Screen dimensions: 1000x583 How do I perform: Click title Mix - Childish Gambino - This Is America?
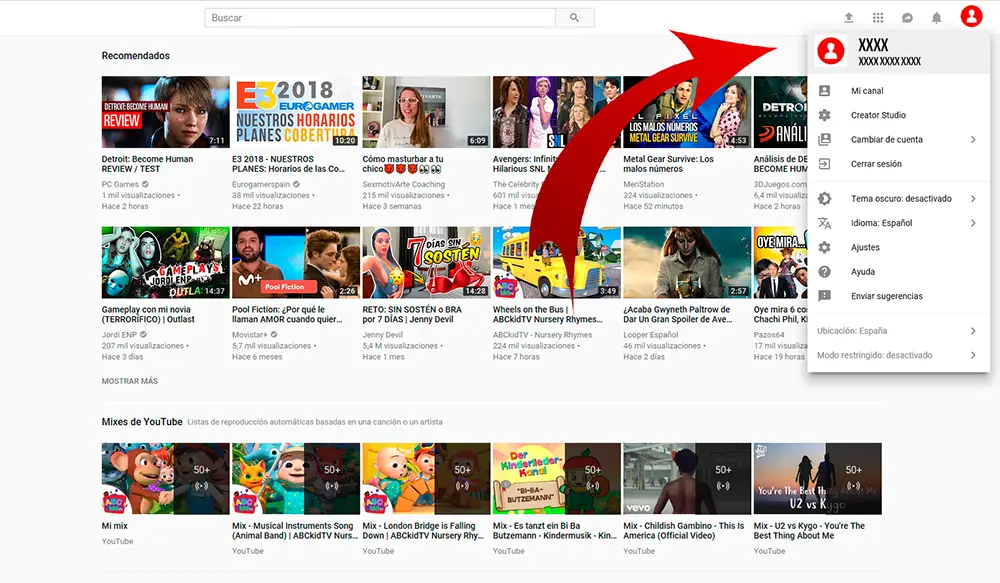point(684,531)
